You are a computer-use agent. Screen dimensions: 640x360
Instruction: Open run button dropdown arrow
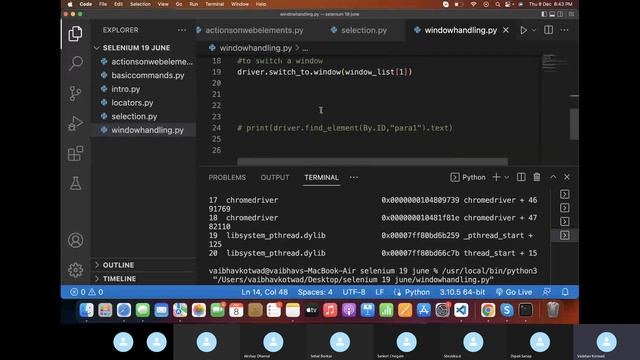pyautogui.click(x=534, y=30)
